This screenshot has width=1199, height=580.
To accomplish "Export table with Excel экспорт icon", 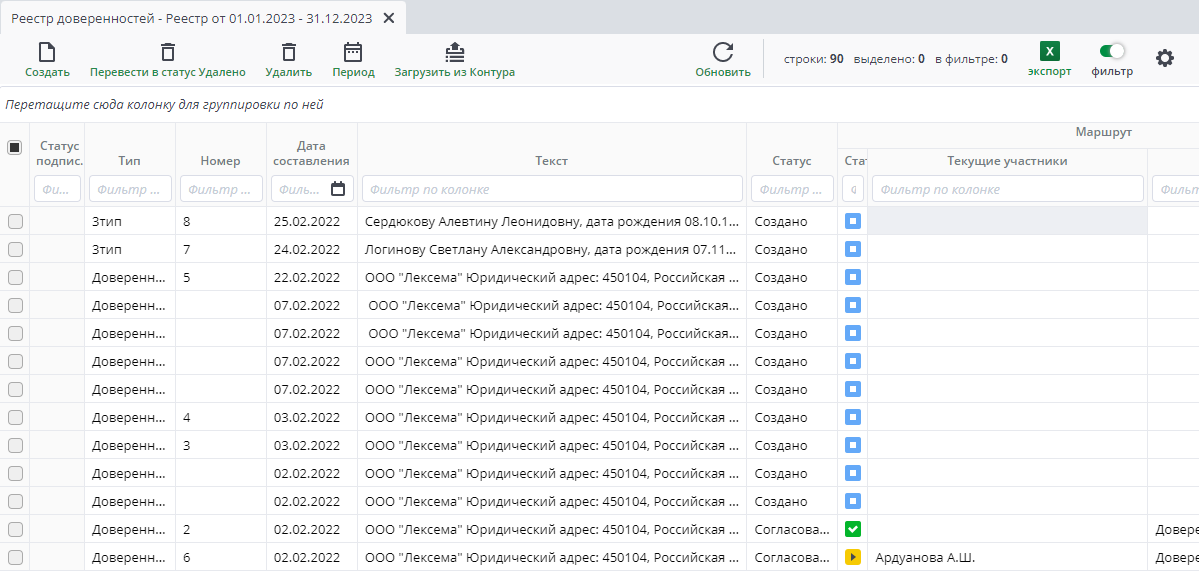I will click(x=1049, y=51).
